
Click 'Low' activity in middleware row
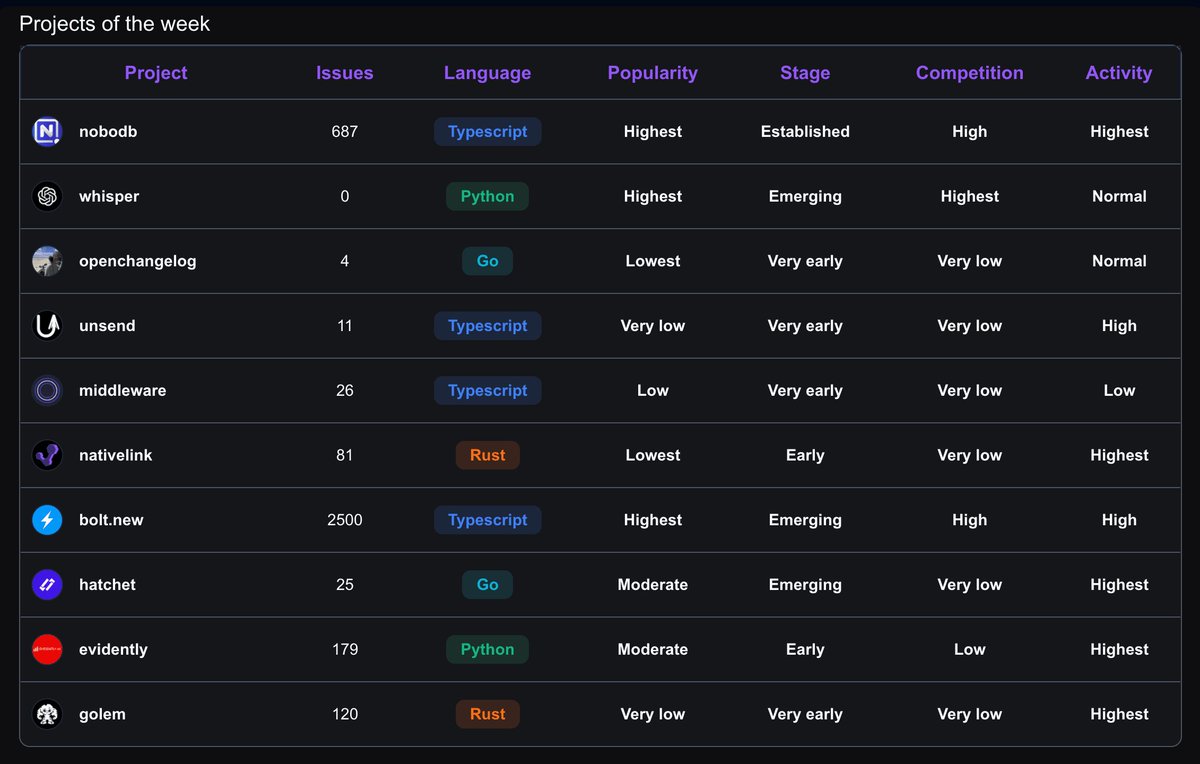pos(1119,391)
